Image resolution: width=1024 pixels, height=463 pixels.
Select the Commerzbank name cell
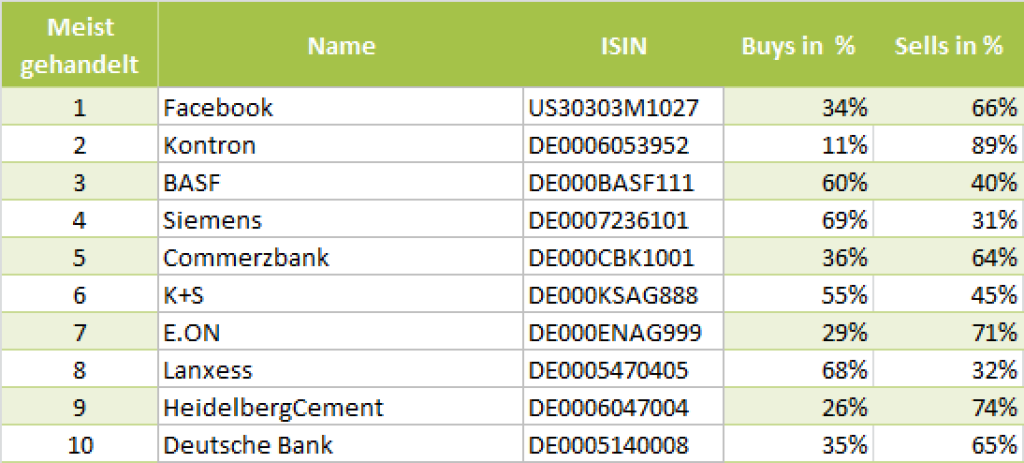click(x=246, y=258)
